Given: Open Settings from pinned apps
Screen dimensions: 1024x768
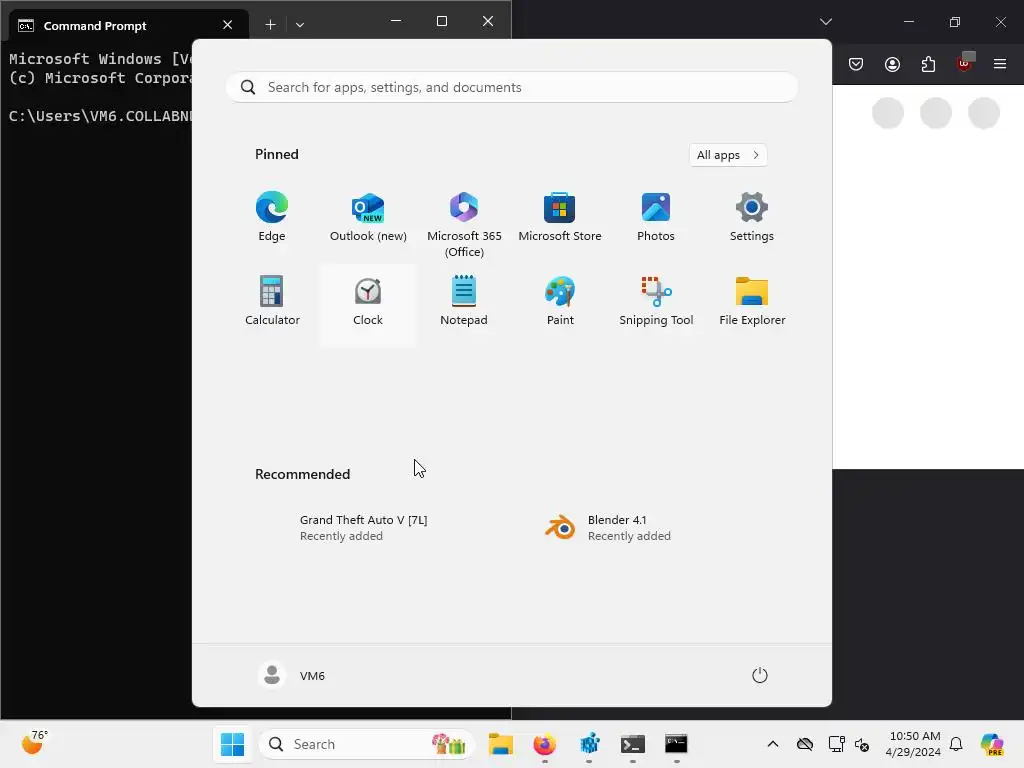Looking at the screenshot, I should [x=752, y=218].
